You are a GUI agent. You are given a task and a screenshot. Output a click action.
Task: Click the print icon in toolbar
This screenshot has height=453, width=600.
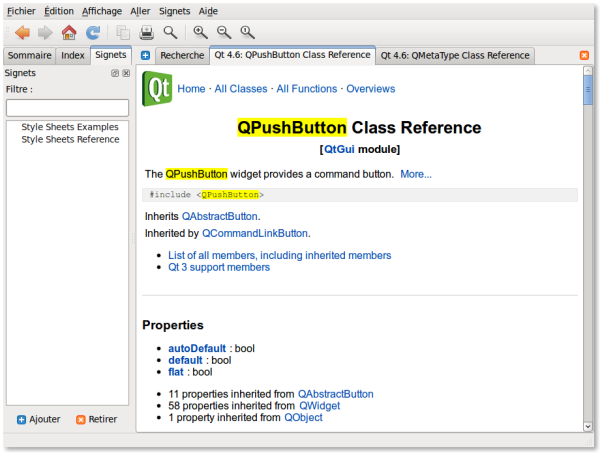pyautogui.click(x=147, y=32)
